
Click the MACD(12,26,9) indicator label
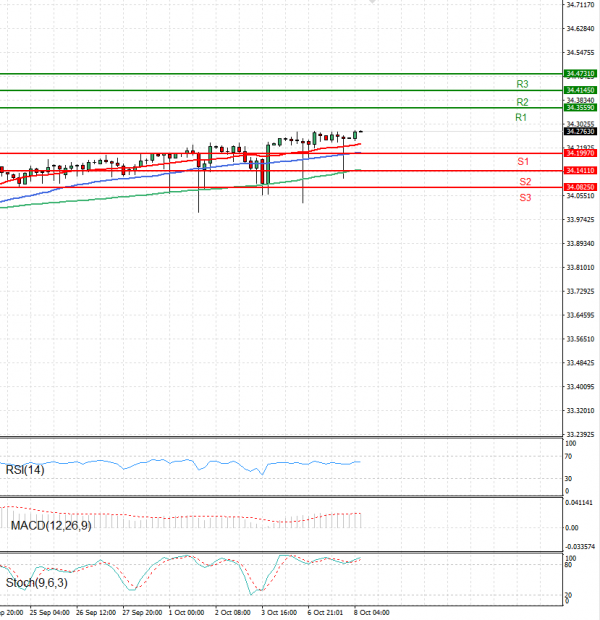click(x=51, y=526)
